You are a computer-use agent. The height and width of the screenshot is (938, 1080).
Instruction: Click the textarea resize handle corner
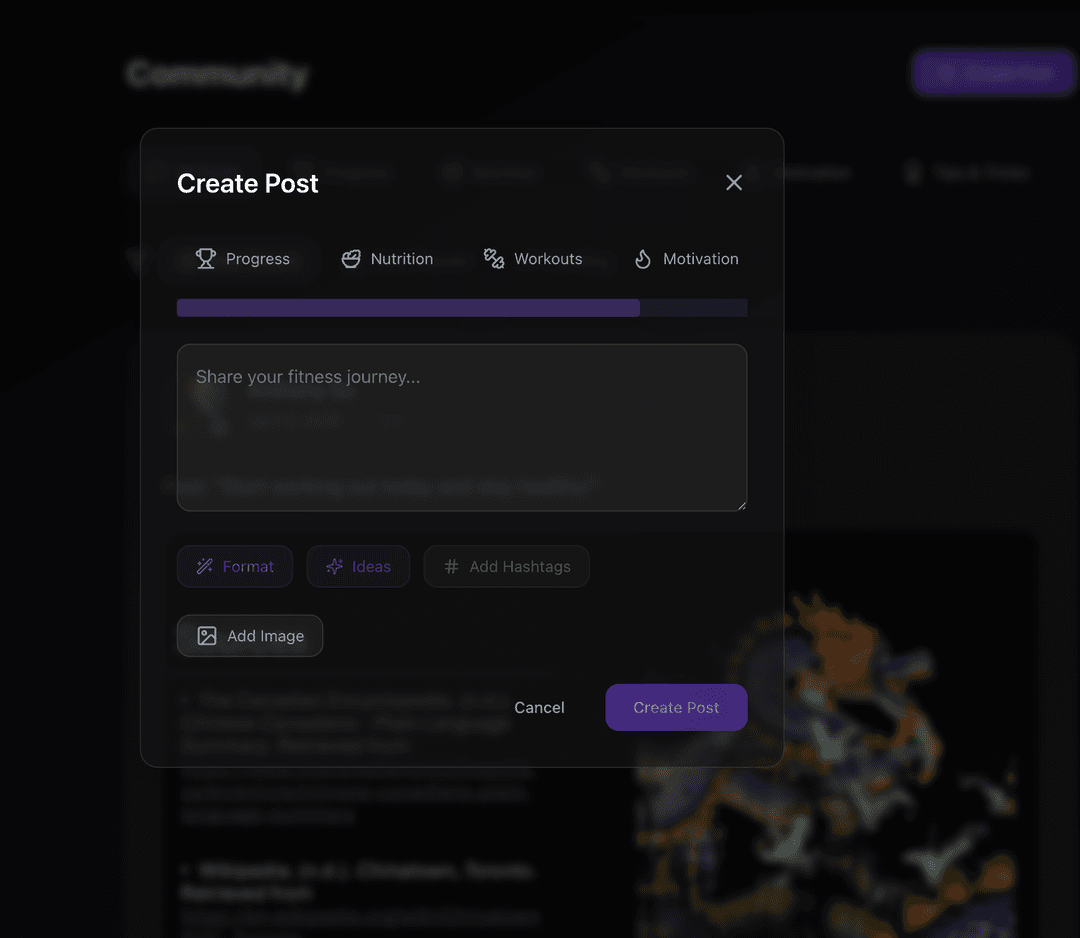(741, 506)
